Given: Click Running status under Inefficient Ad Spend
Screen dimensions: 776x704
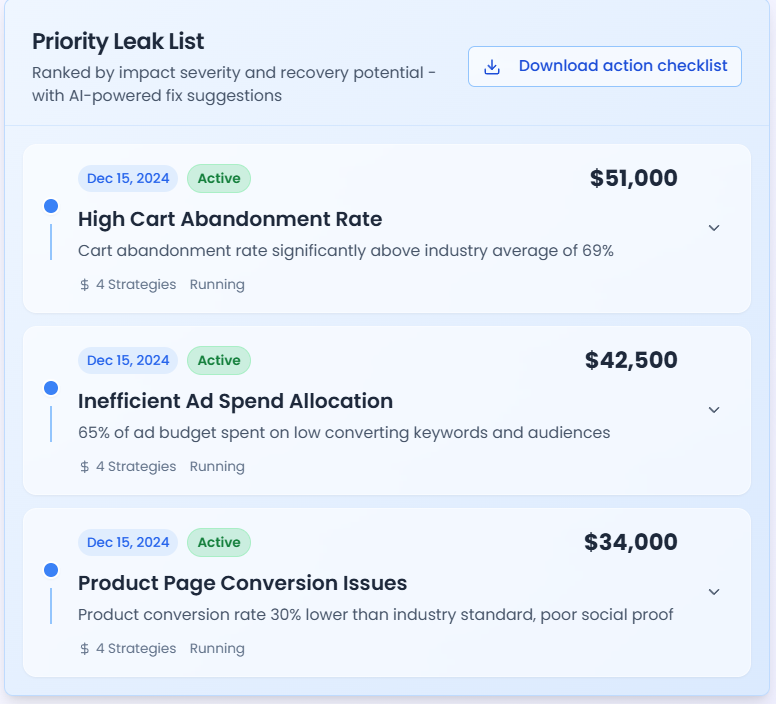Looking at the screenshot, I should [217, 467].
